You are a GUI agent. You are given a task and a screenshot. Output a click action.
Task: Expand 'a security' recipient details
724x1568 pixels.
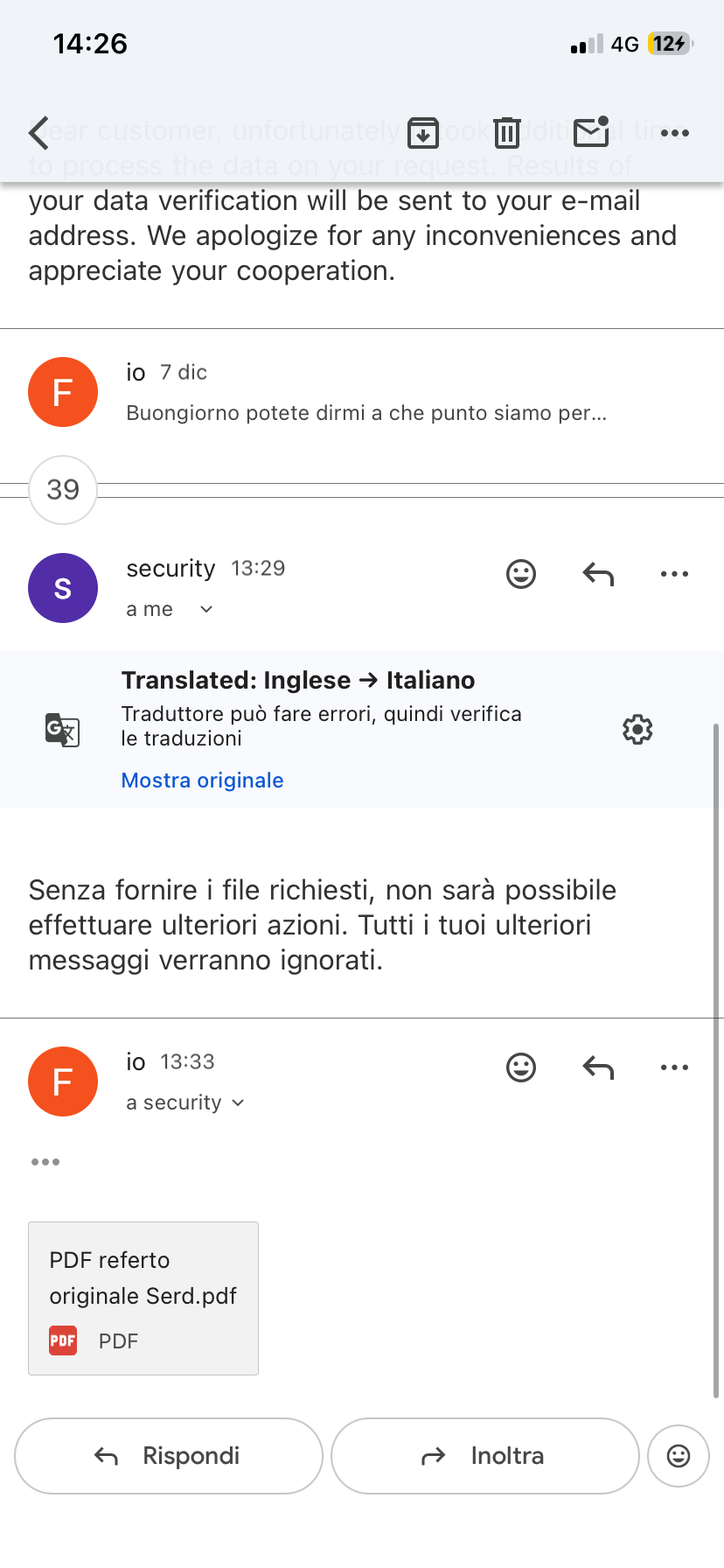(x=238, y=1102)
